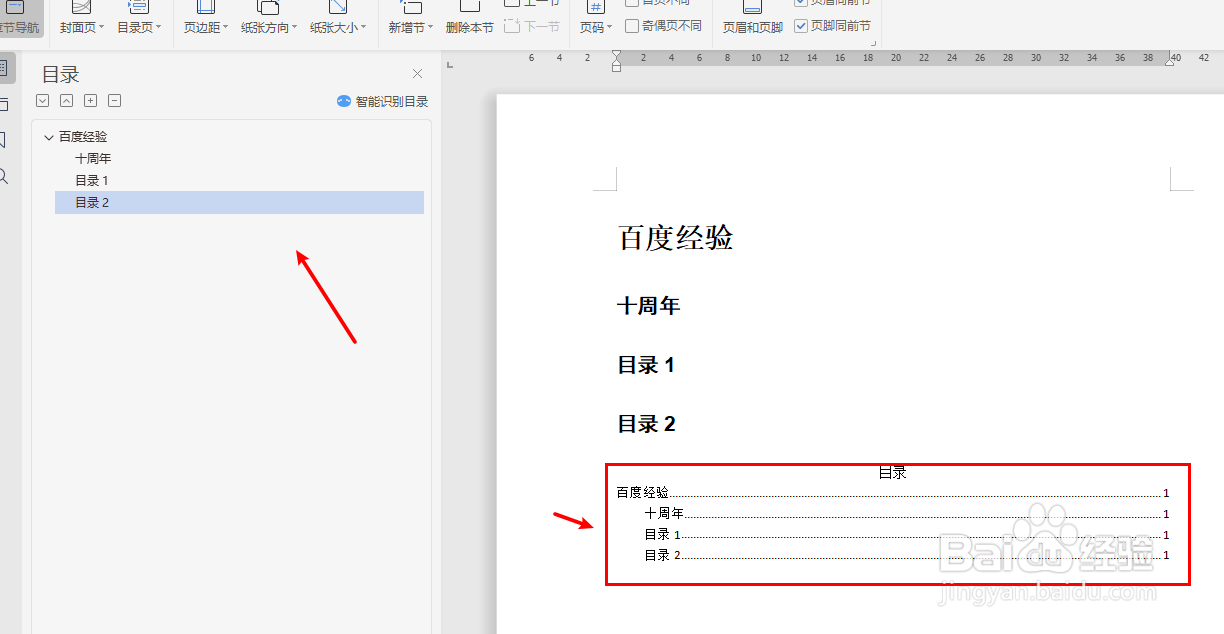
Task: Select 目录 2 in the outline tree
Action: point(239,203)
